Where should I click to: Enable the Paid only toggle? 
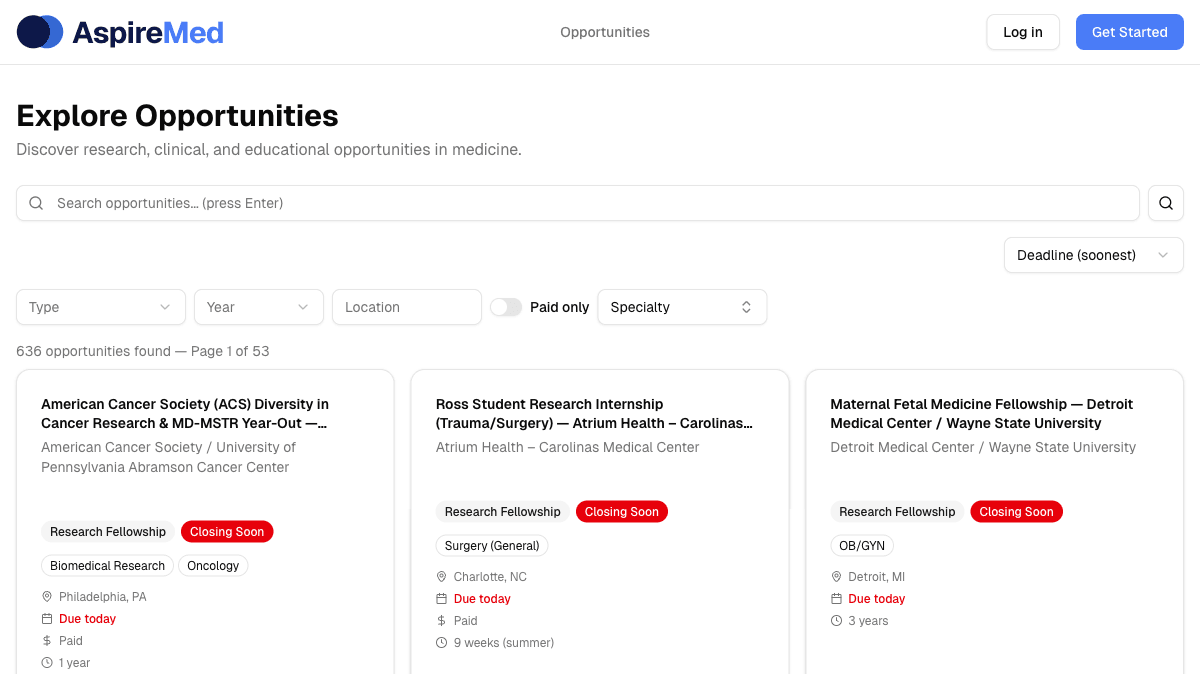[x=506, y=307]
